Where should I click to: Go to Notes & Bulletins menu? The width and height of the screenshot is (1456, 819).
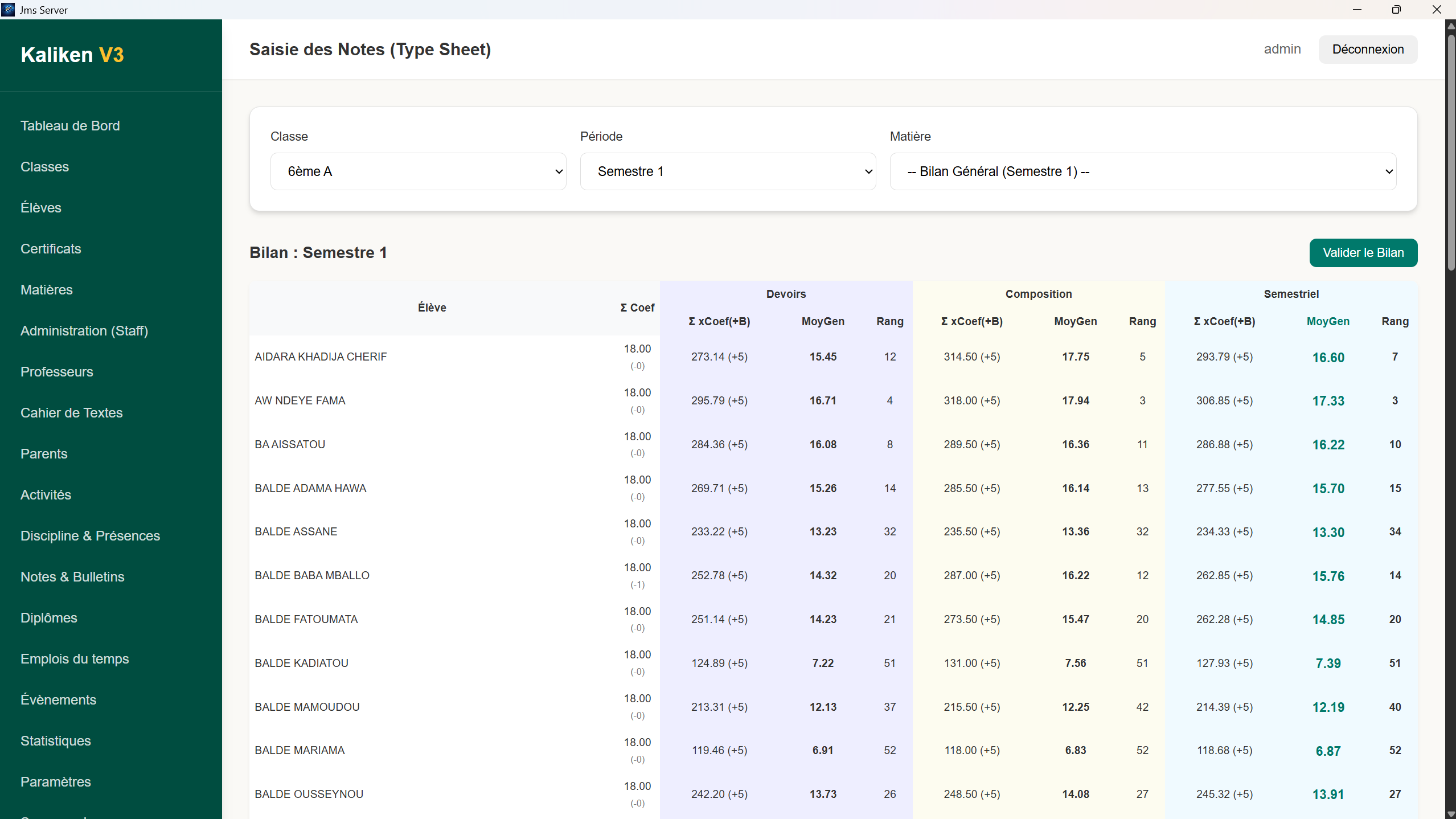72,577
